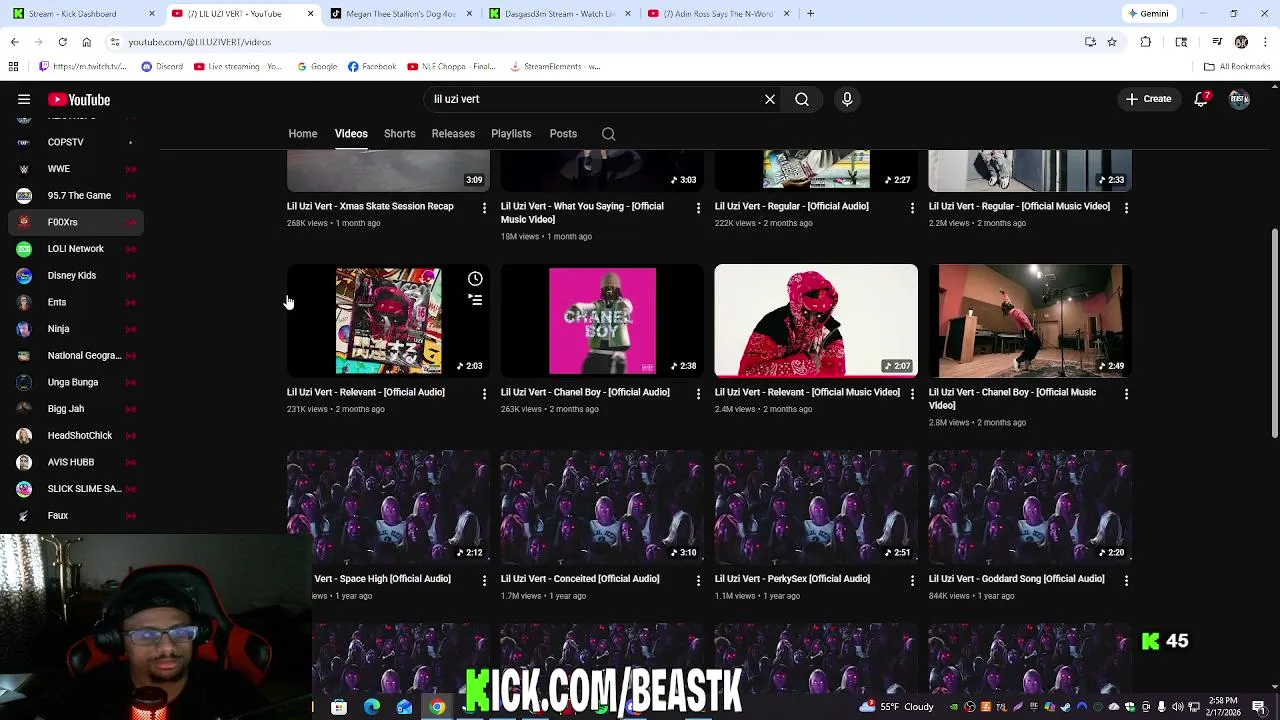Select Disney Kids in sidebar subscriptions
This screenshot has height=720, width=1280.
tap(76, 276)
